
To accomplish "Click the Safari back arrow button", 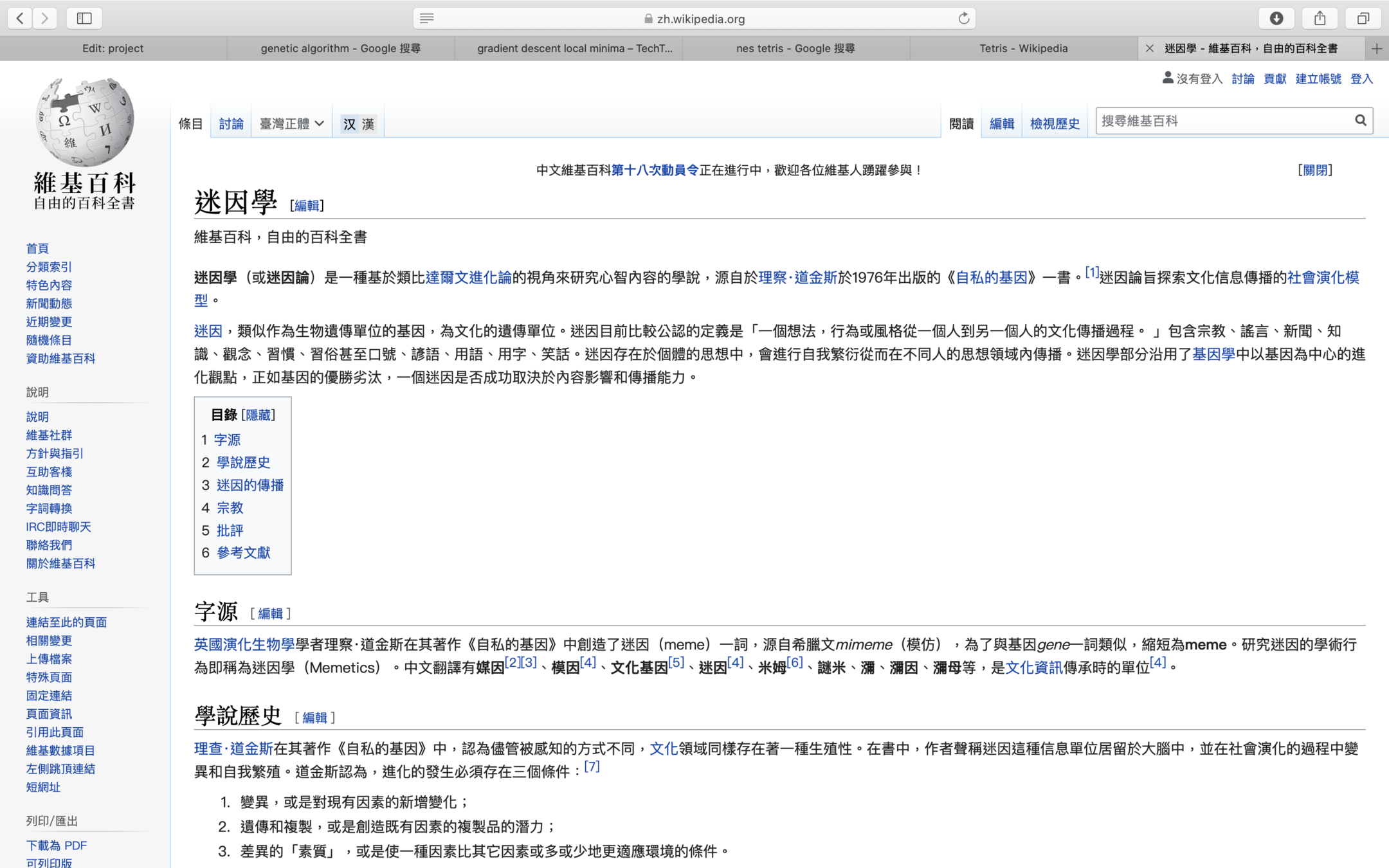I will (20, 18).
